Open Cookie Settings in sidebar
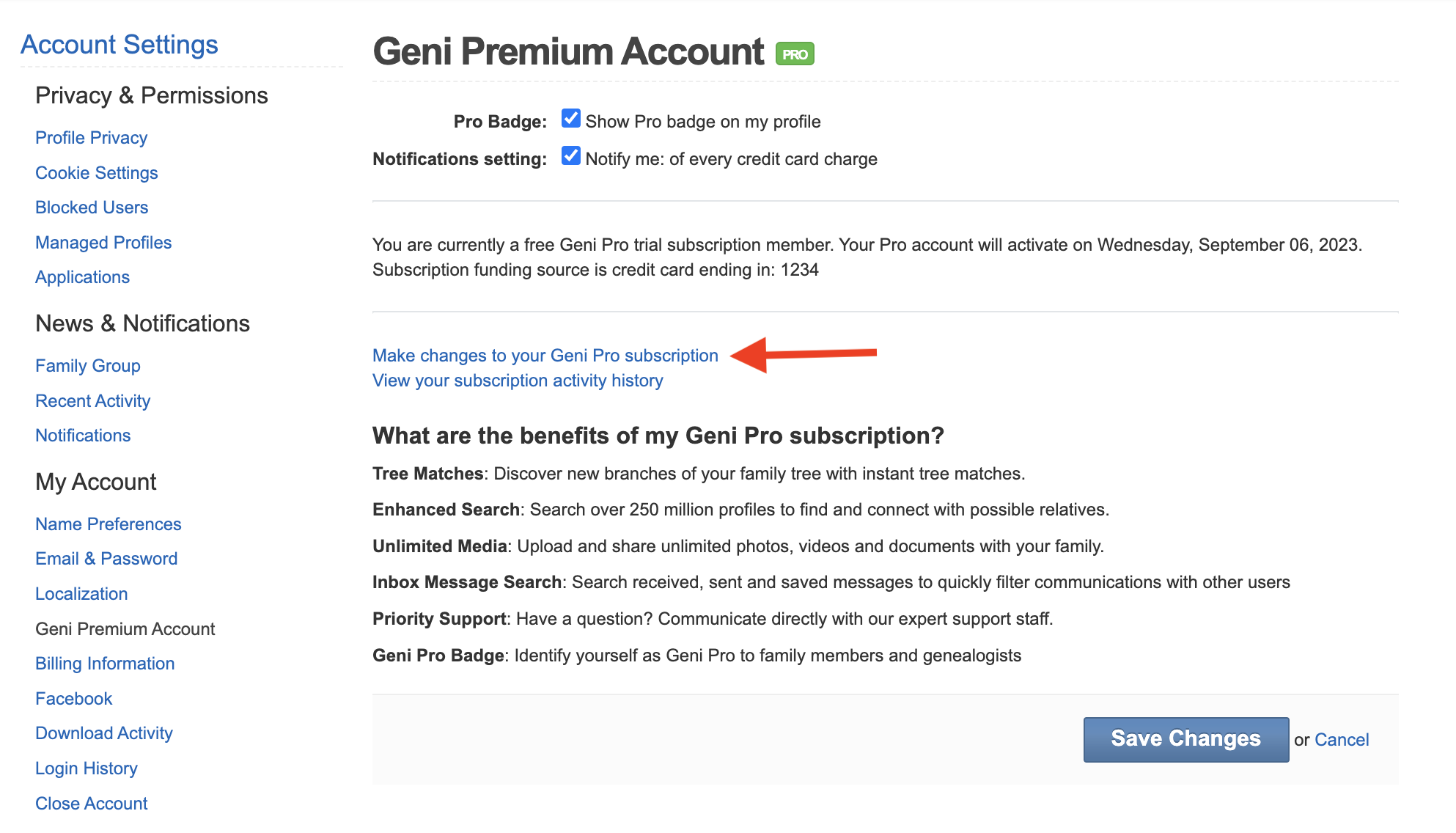1456x833 pixels. [96, 173]
